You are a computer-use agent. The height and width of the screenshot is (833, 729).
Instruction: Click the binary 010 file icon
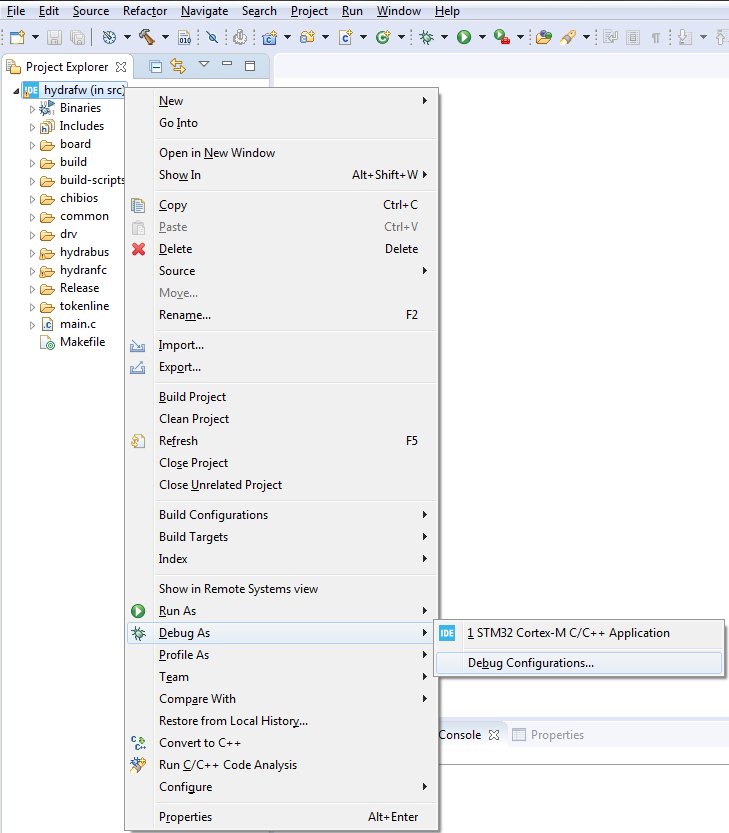click(x=184, y=37)
